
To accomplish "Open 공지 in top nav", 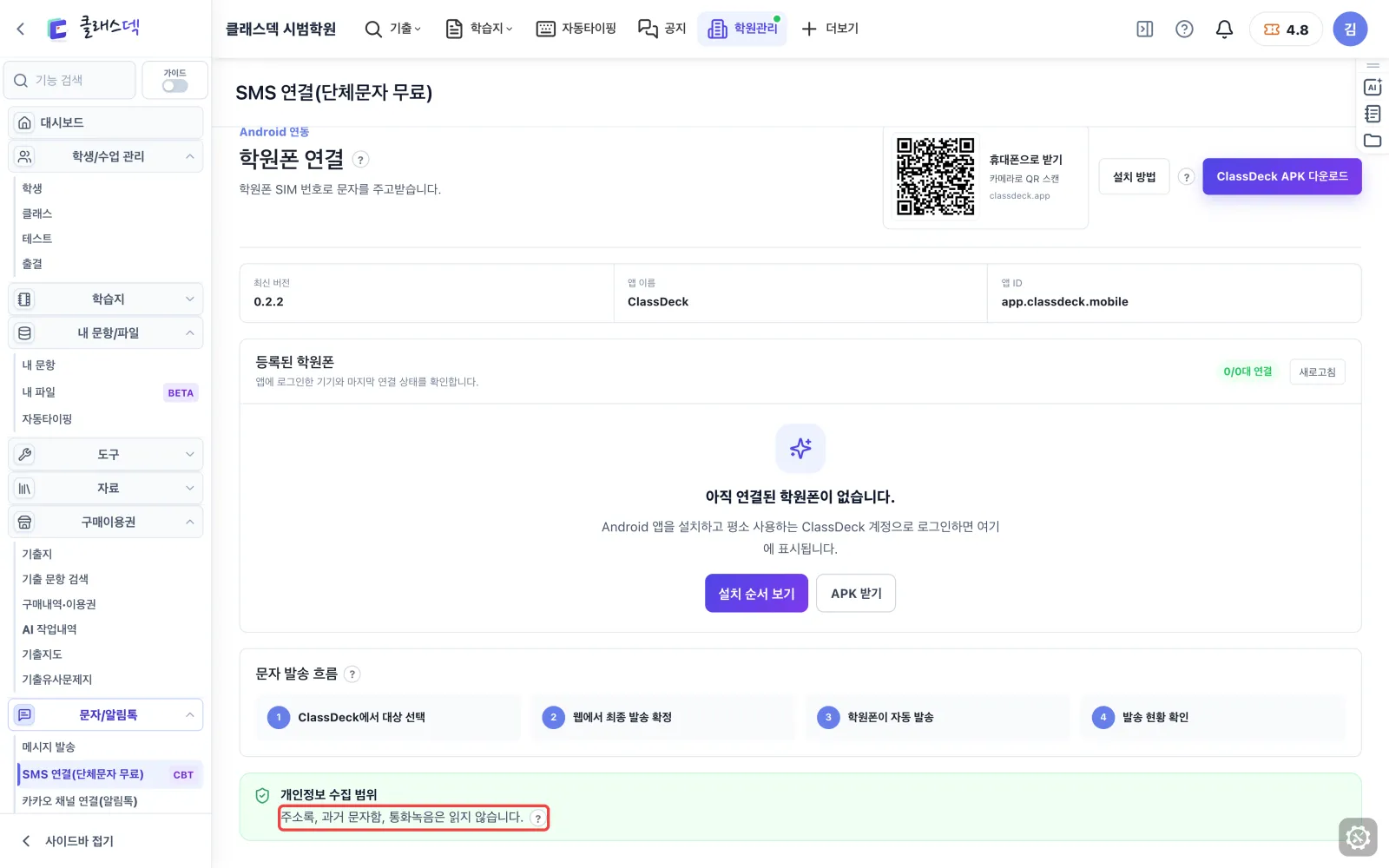I will point(662,29).
